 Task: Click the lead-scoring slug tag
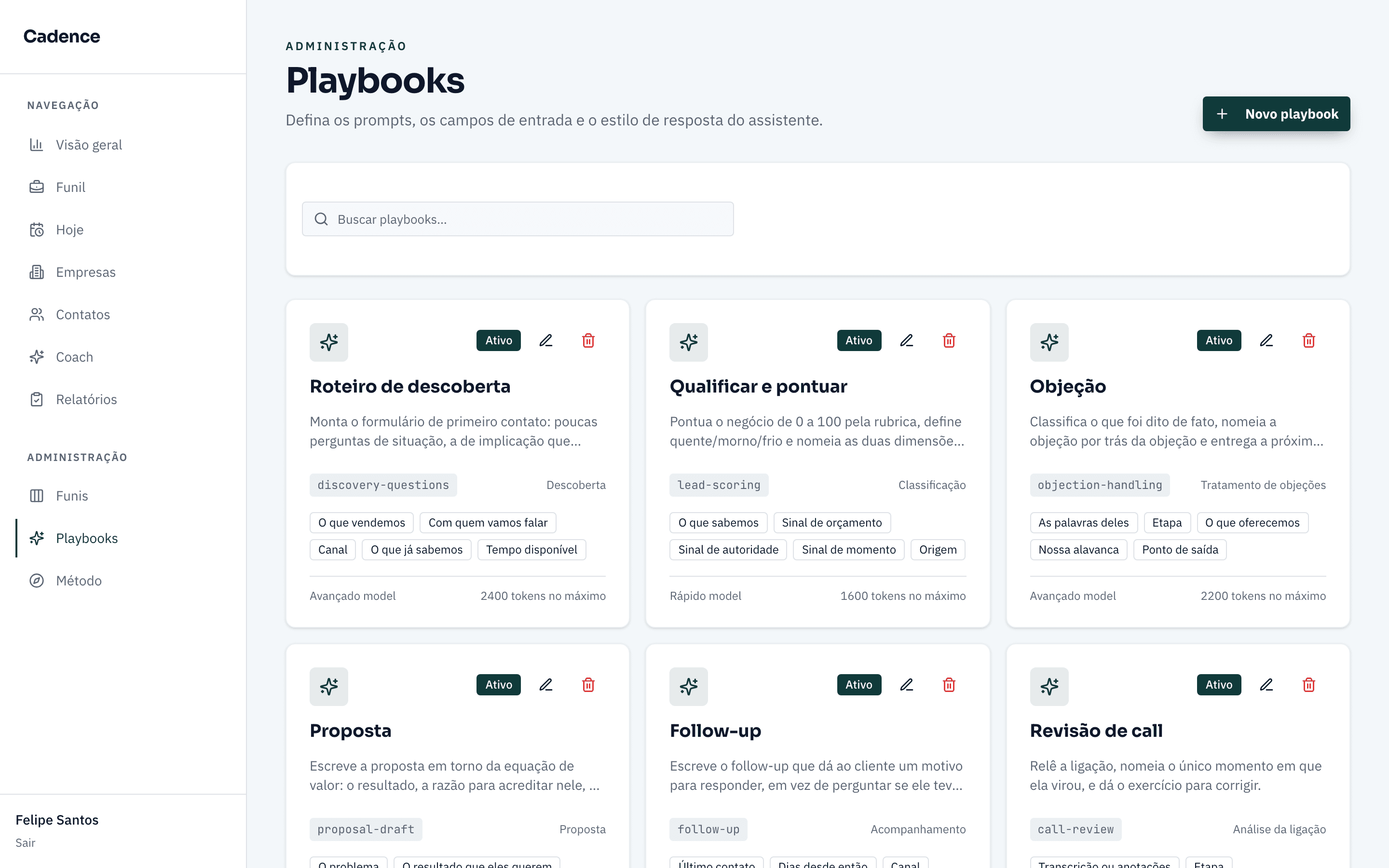[719, 485]
